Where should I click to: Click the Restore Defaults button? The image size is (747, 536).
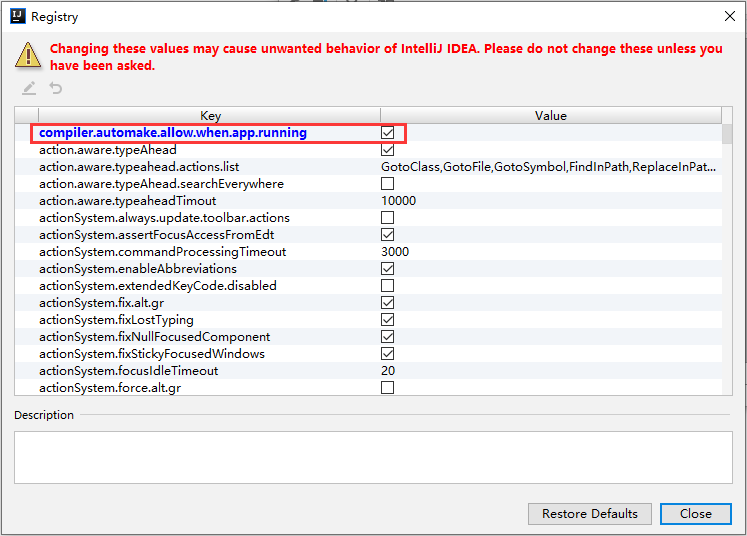[590, 514]
